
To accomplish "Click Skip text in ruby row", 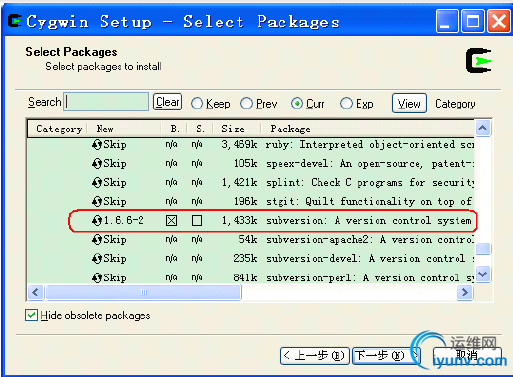I will click(115, 145).
